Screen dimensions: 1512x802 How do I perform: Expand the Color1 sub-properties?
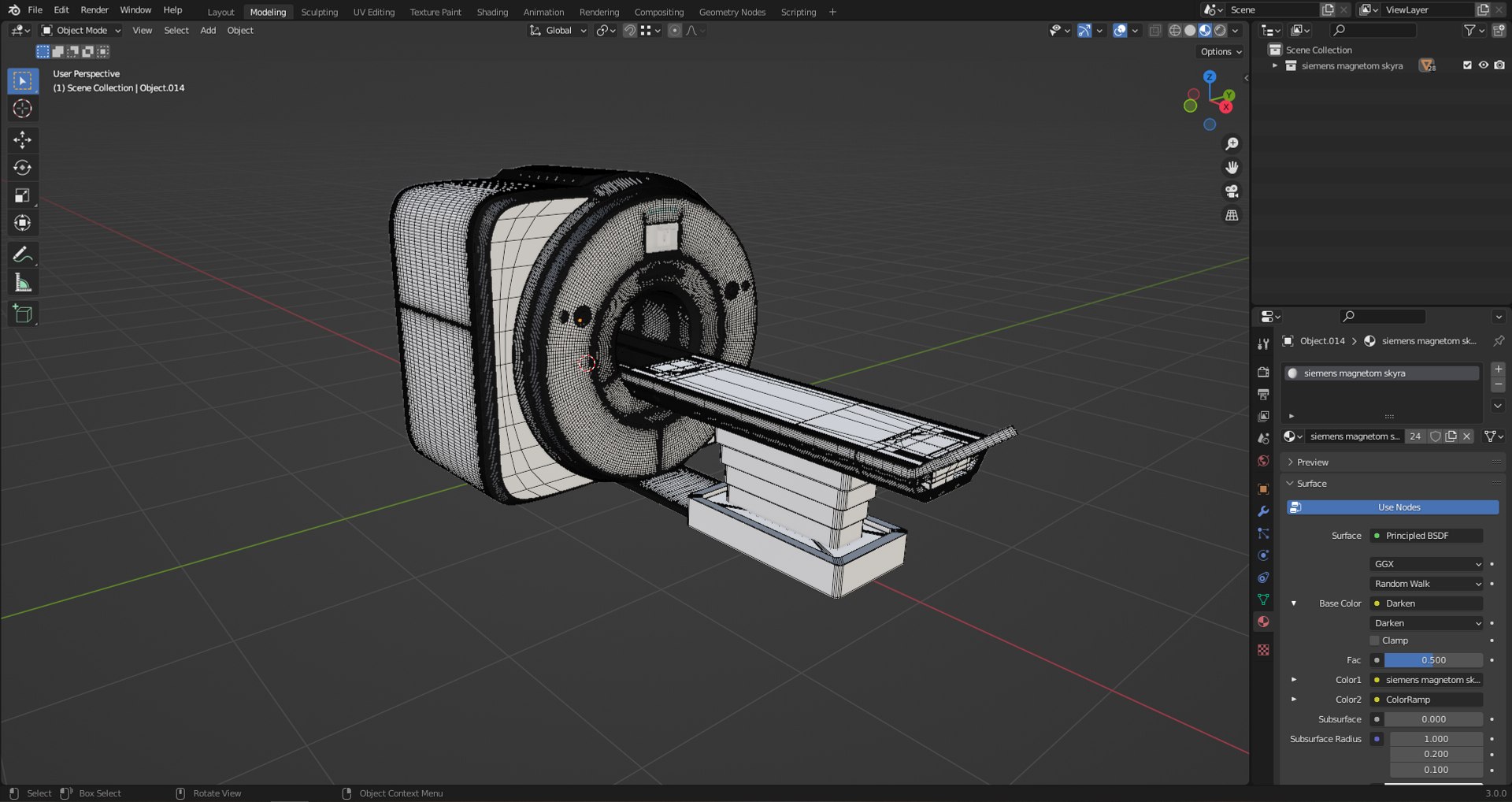[x=1293, y=680]
